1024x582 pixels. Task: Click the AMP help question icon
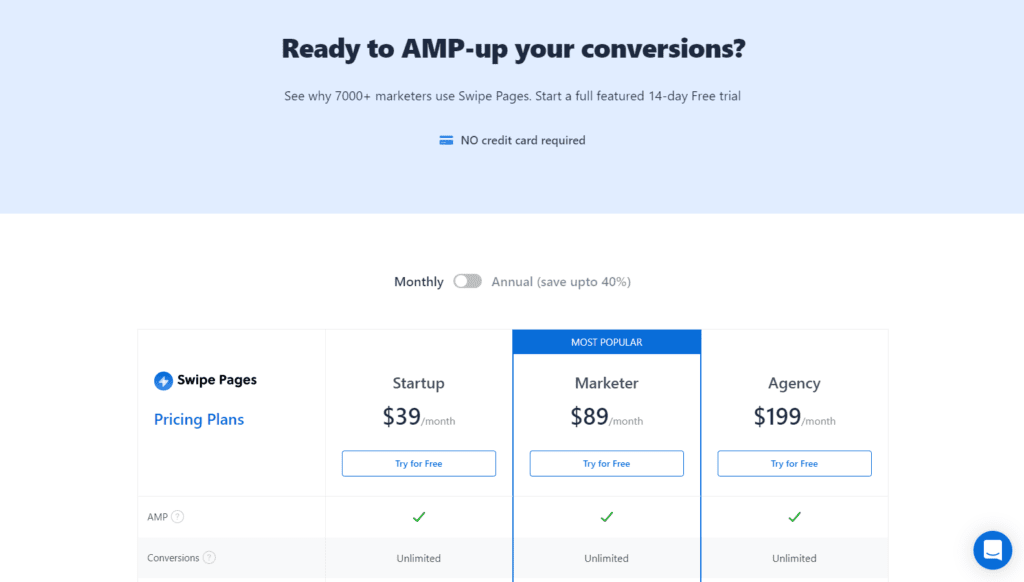tap(178, 517)
